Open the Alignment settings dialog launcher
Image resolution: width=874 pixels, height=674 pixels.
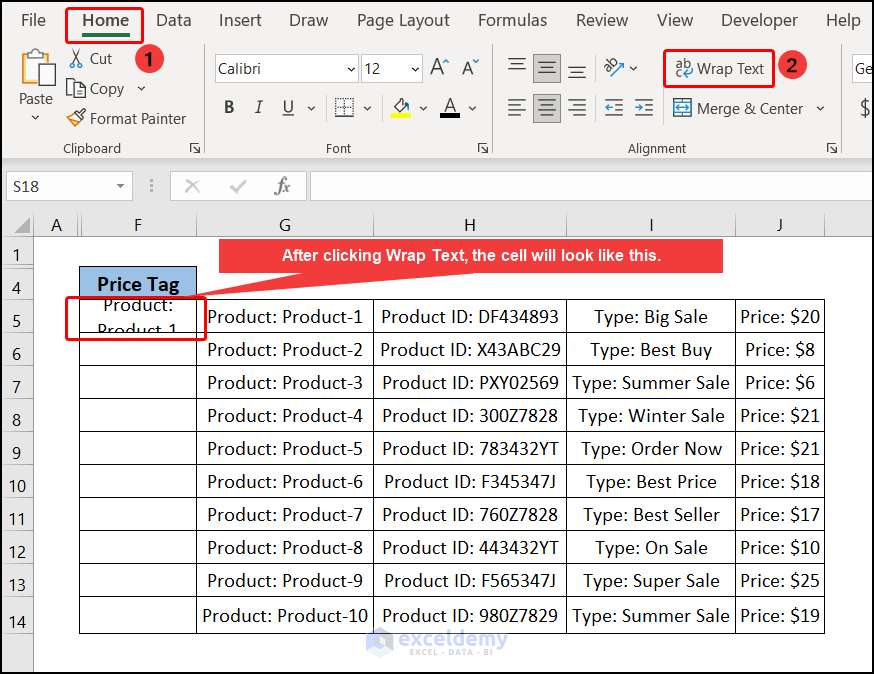point(832,148)
